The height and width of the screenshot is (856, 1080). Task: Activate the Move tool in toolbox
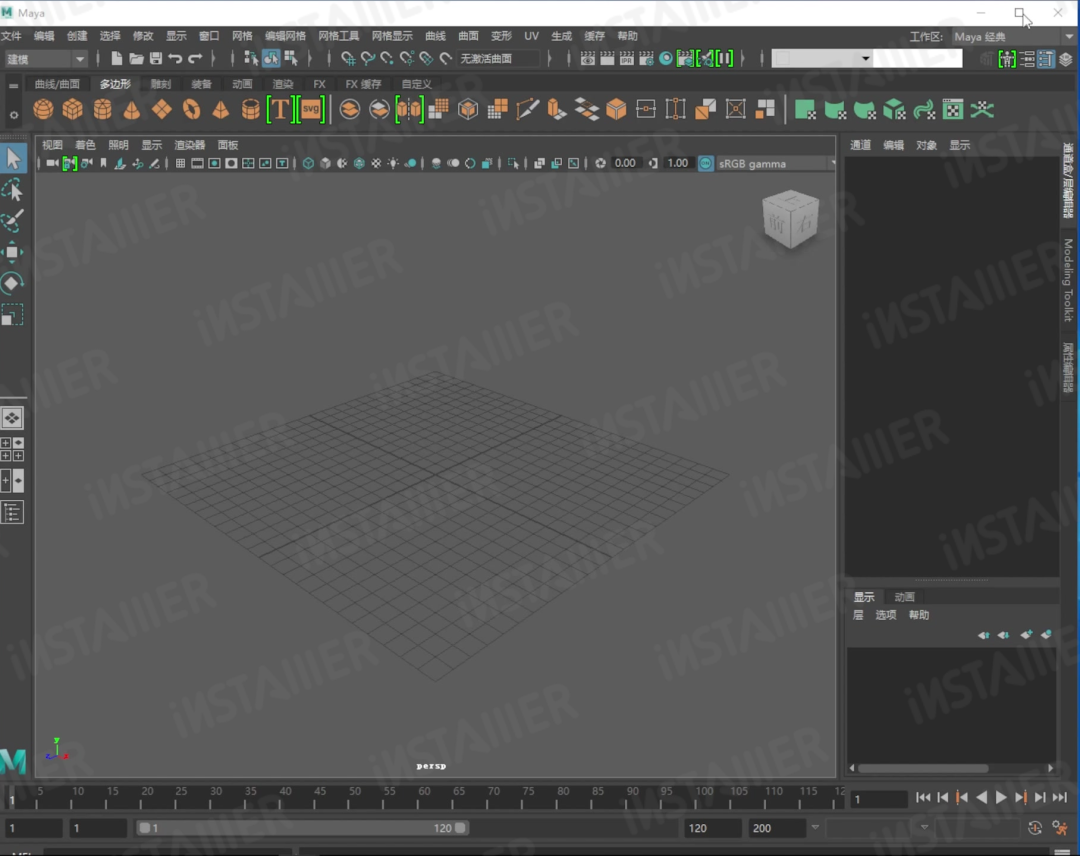(x=12, y=252)
